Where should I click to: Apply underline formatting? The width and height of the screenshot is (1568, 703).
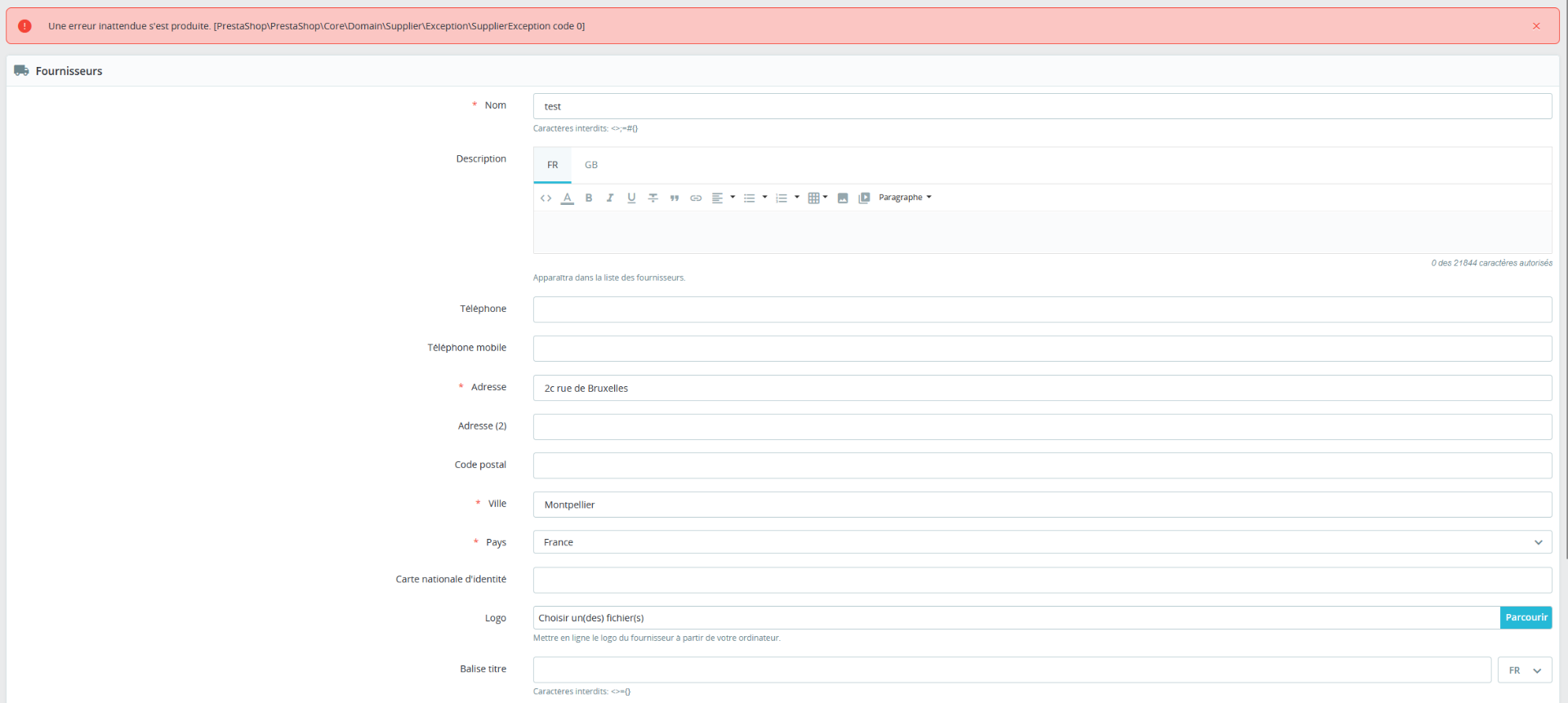click(x=631, y=198)
